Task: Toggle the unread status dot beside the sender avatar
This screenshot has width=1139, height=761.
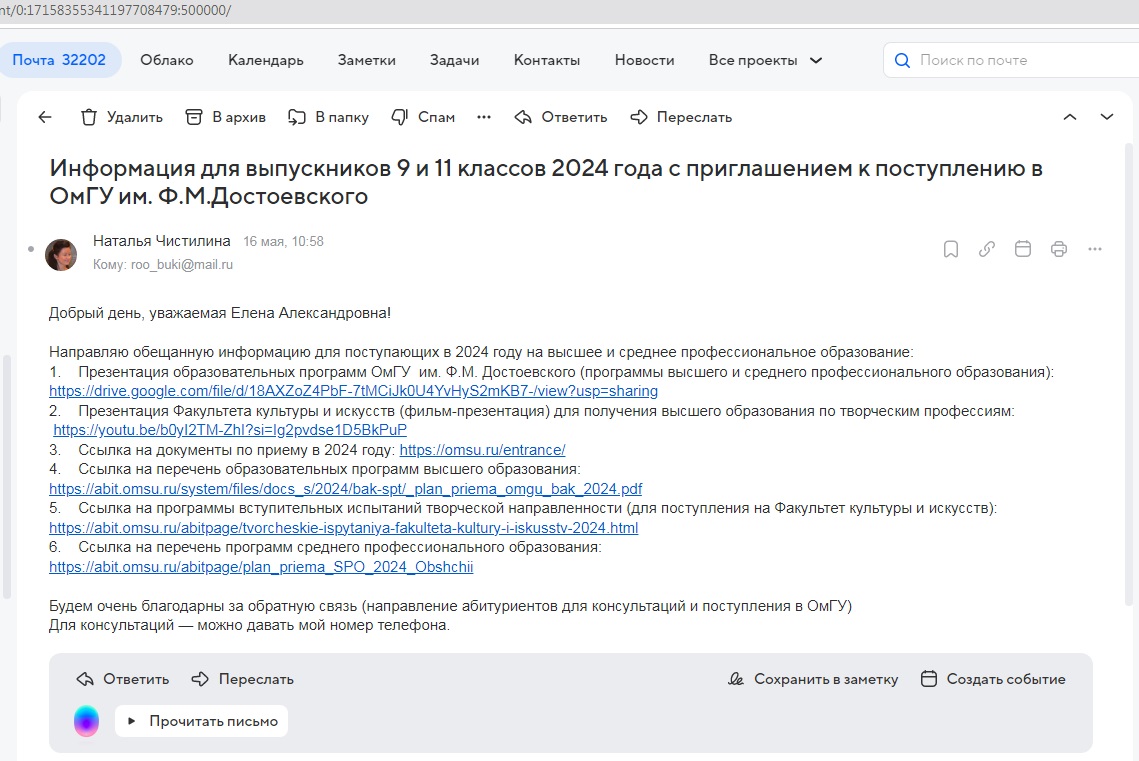Action: click(x=31, y=248)
